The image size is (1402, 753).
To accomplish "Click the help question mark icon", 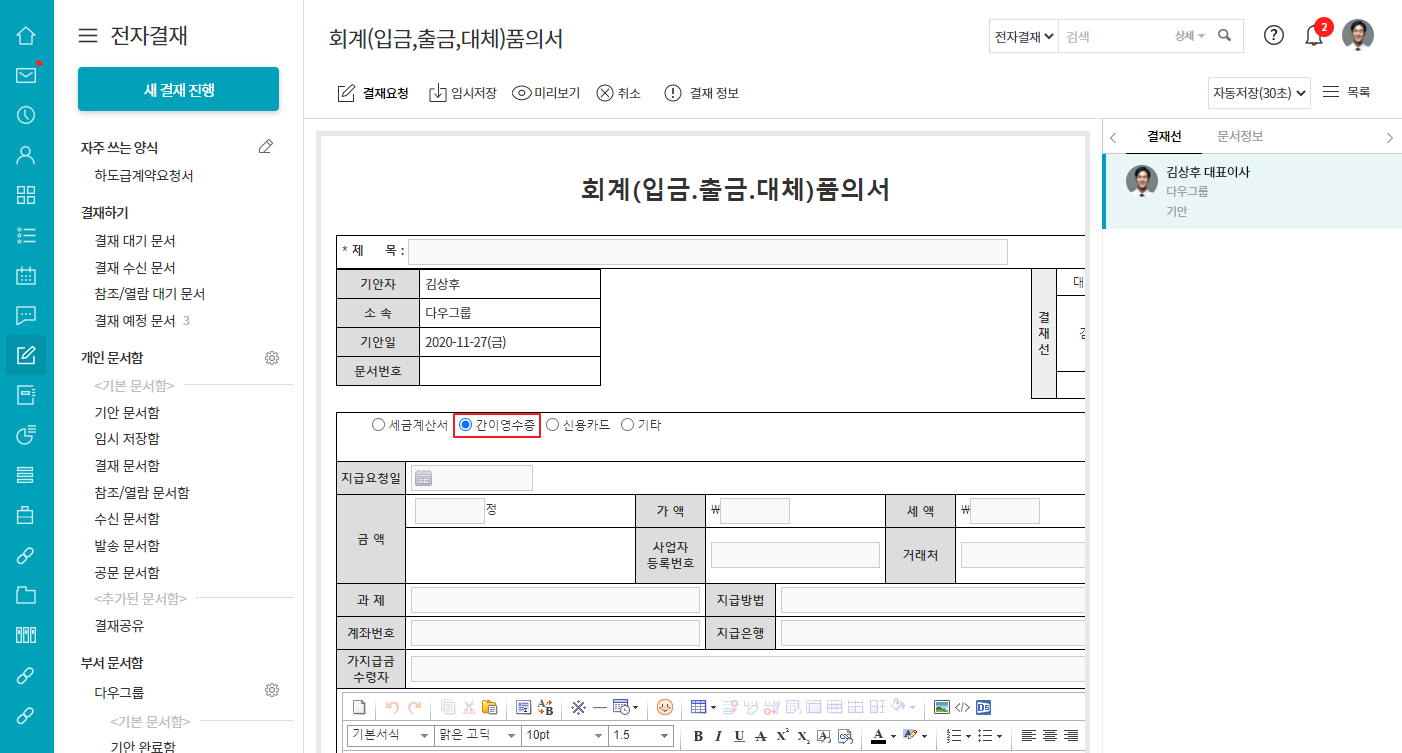I will point(1273,35).
